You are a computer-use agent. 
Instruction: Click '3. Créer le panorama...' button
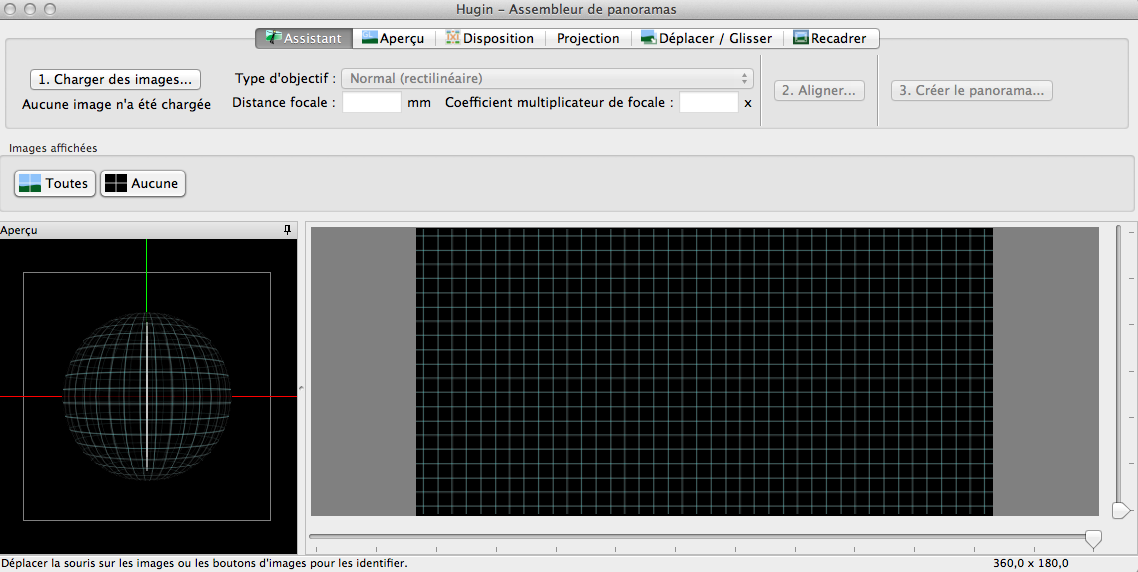click(972, 90)
